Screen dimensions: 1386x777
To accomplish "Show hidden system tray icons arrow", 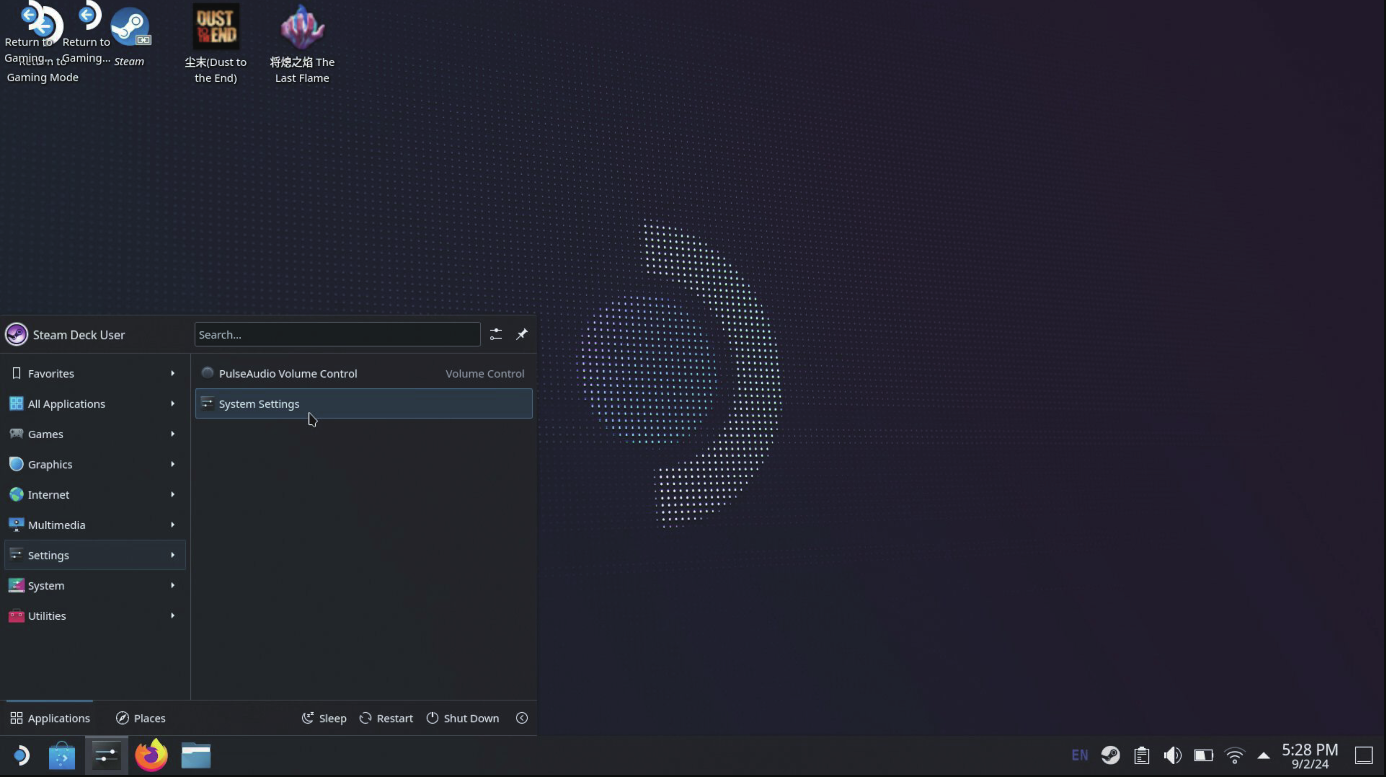I will pos(1264,755).
